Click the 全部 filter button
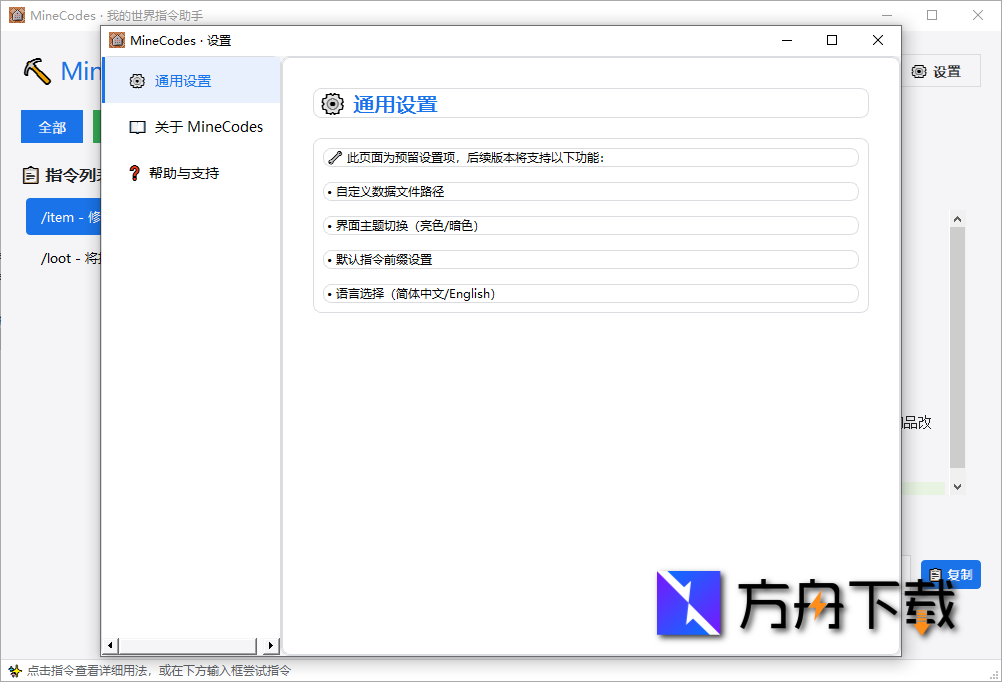 [51, 127]
